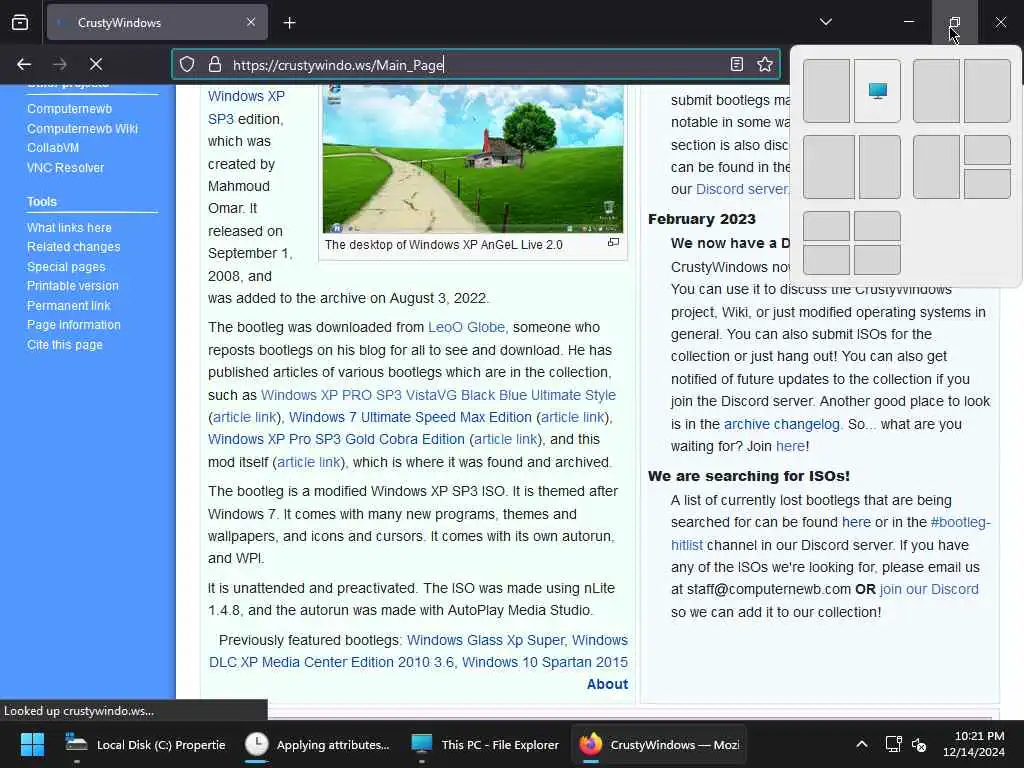1024x768 pixels.
Task: Open the Discord server link
Action: point(743,189)
